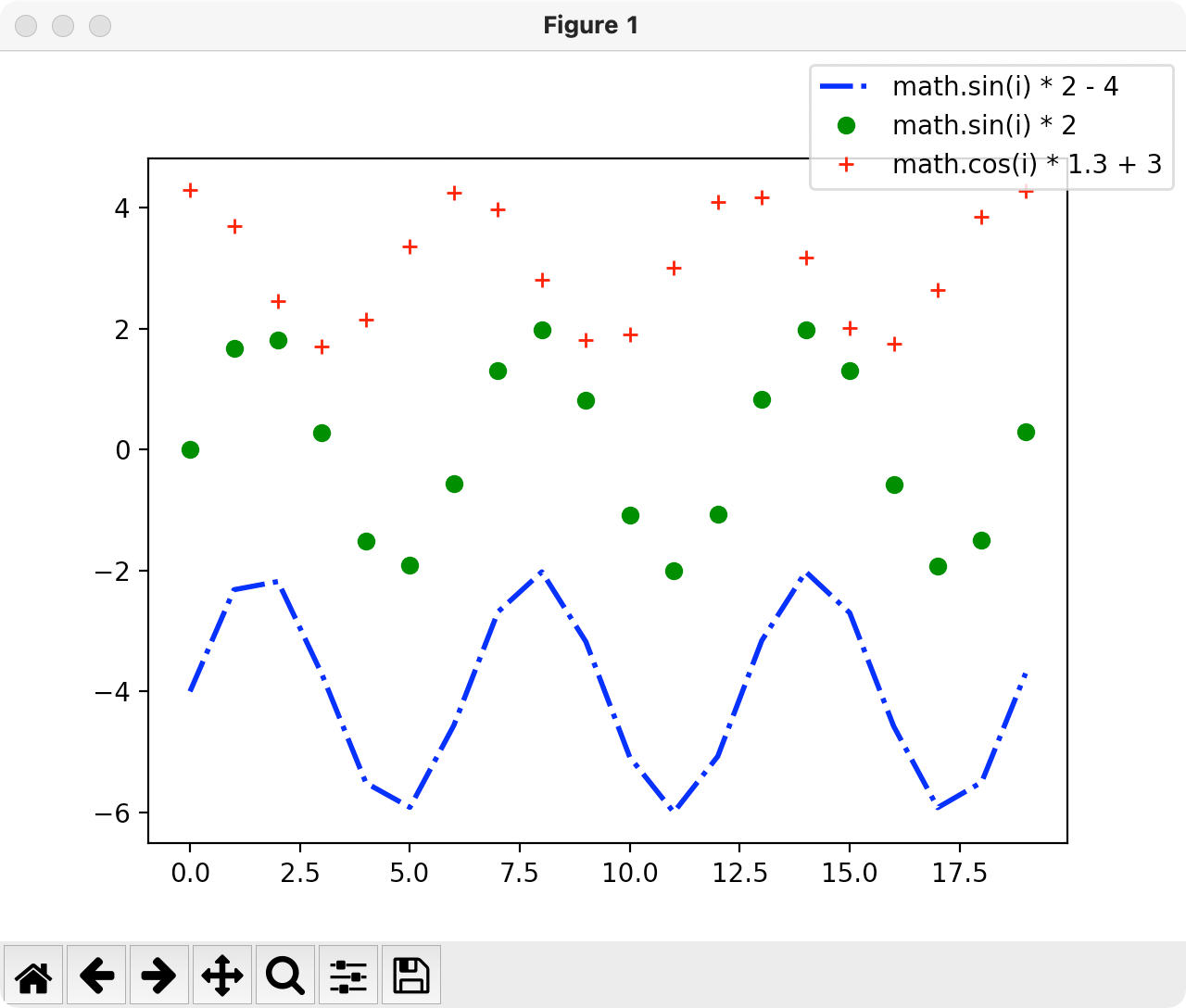Screen dimensions: 1186x1008
Task: Open the Configure subplots sliders tool
Action: [x=348, y=975]
